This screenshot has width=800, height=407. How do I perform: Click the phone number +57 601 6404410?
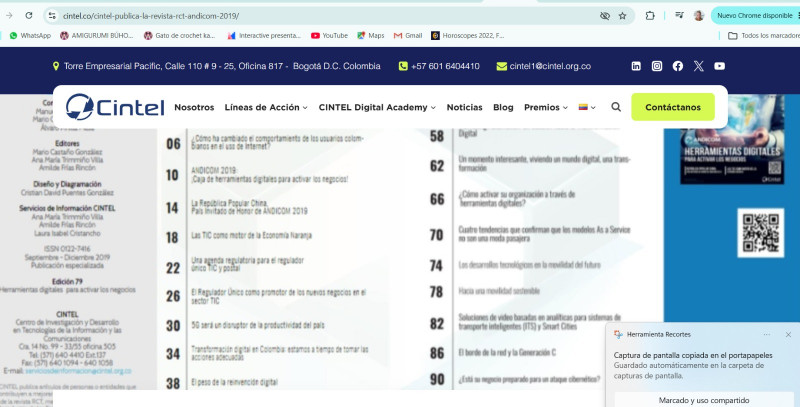(x=445, y=66)
